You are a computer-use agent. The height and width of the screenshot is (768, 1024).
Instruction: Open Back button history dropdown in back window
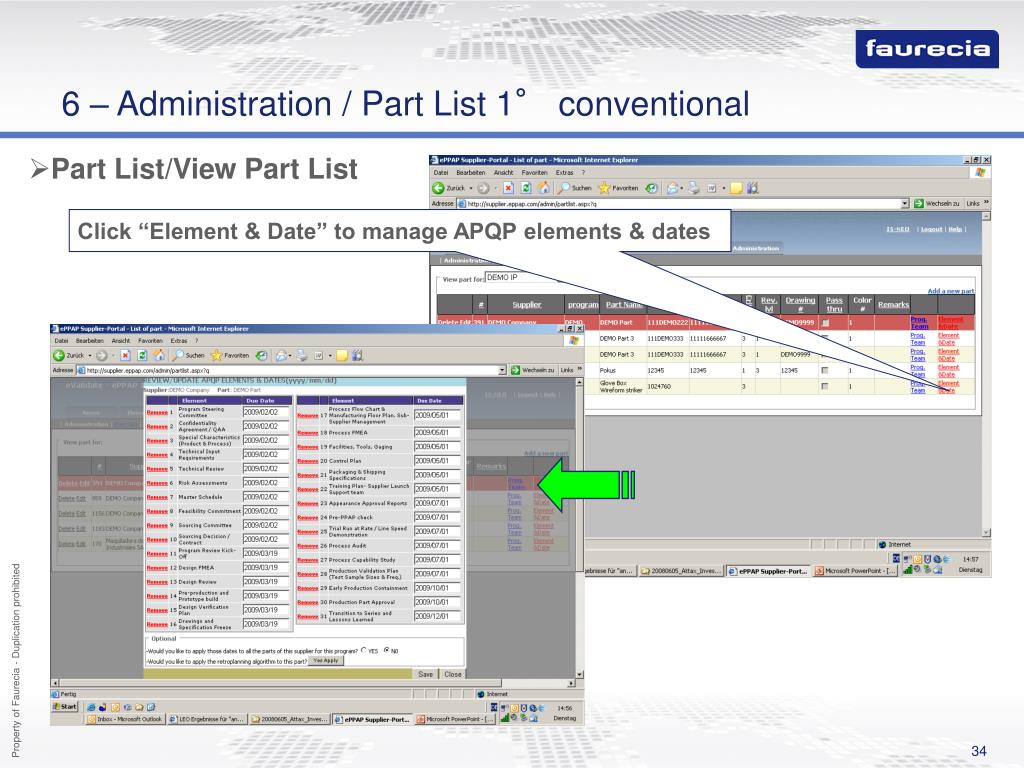[471, 189]
